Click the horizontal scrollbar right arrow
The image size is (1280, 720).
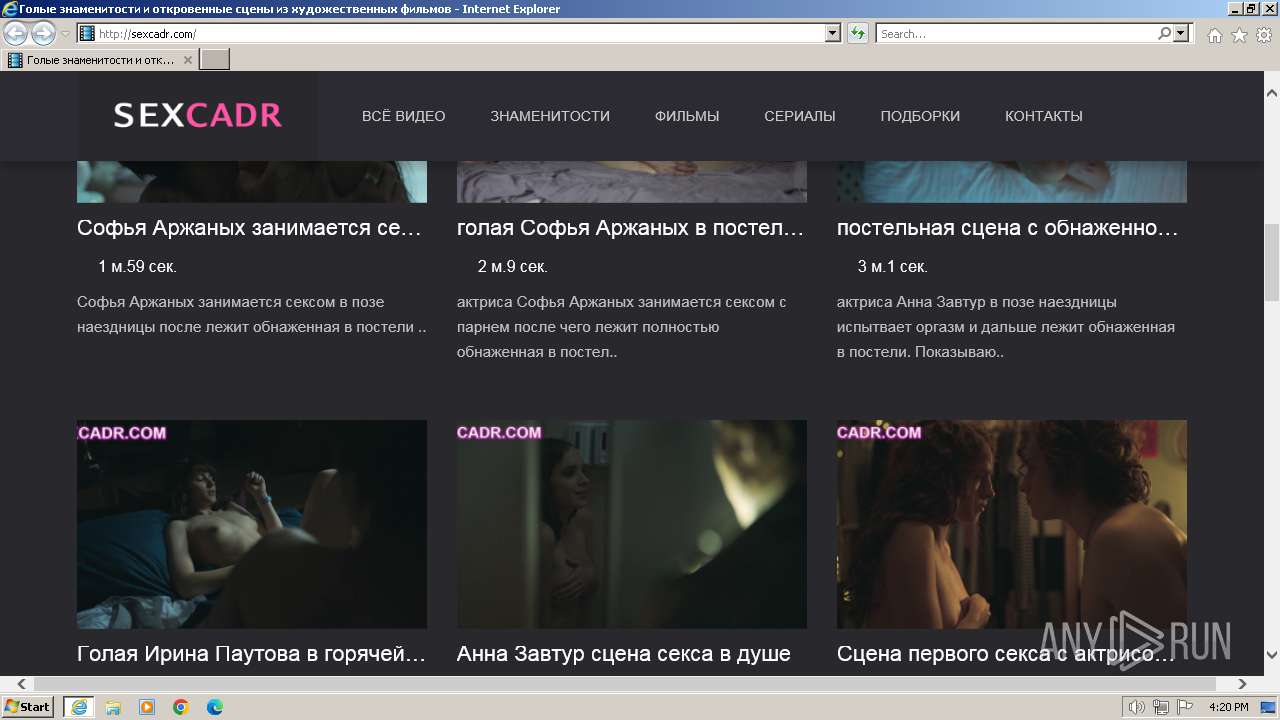[1242, 684]
